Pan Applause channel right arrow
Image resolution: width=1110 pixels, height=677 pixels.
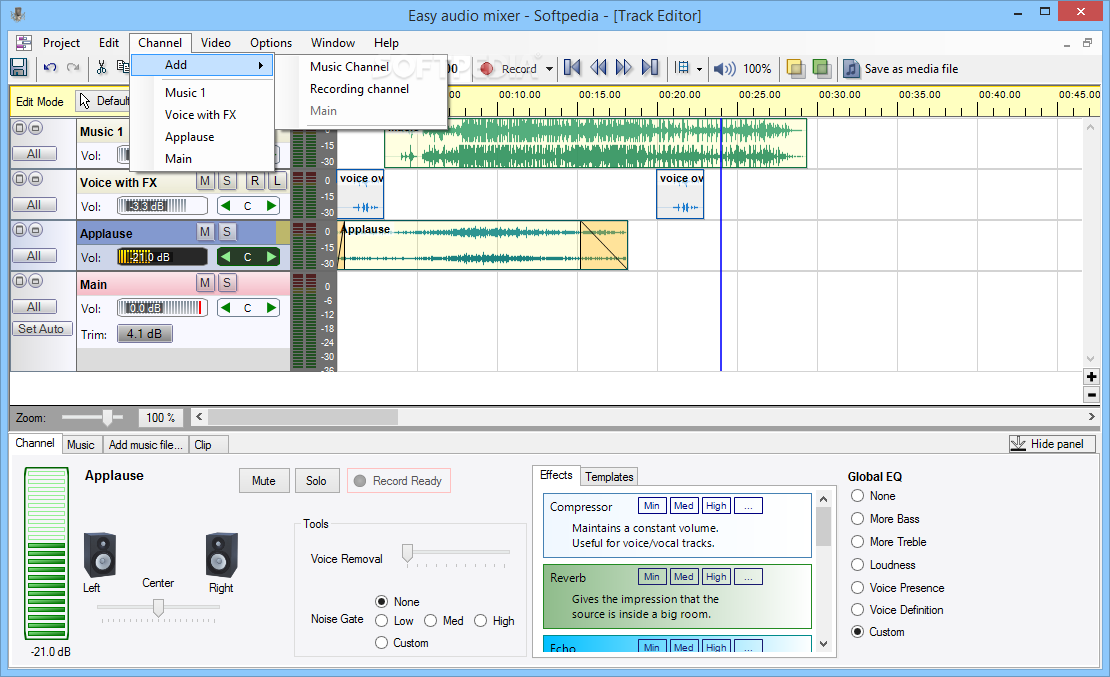coord(270,257)
